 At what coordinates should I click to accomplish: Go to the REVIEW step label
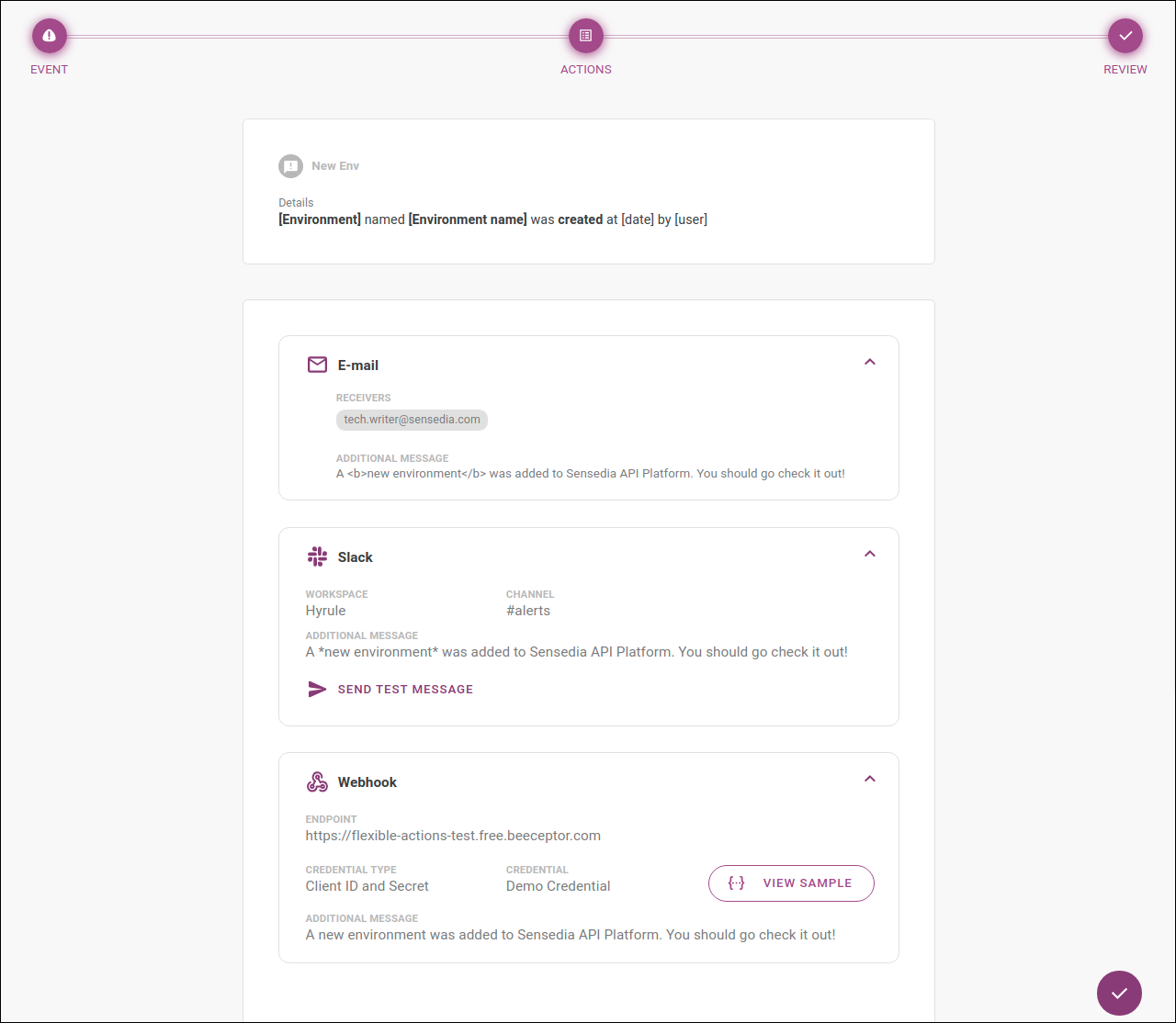(x=1125, y=69)
